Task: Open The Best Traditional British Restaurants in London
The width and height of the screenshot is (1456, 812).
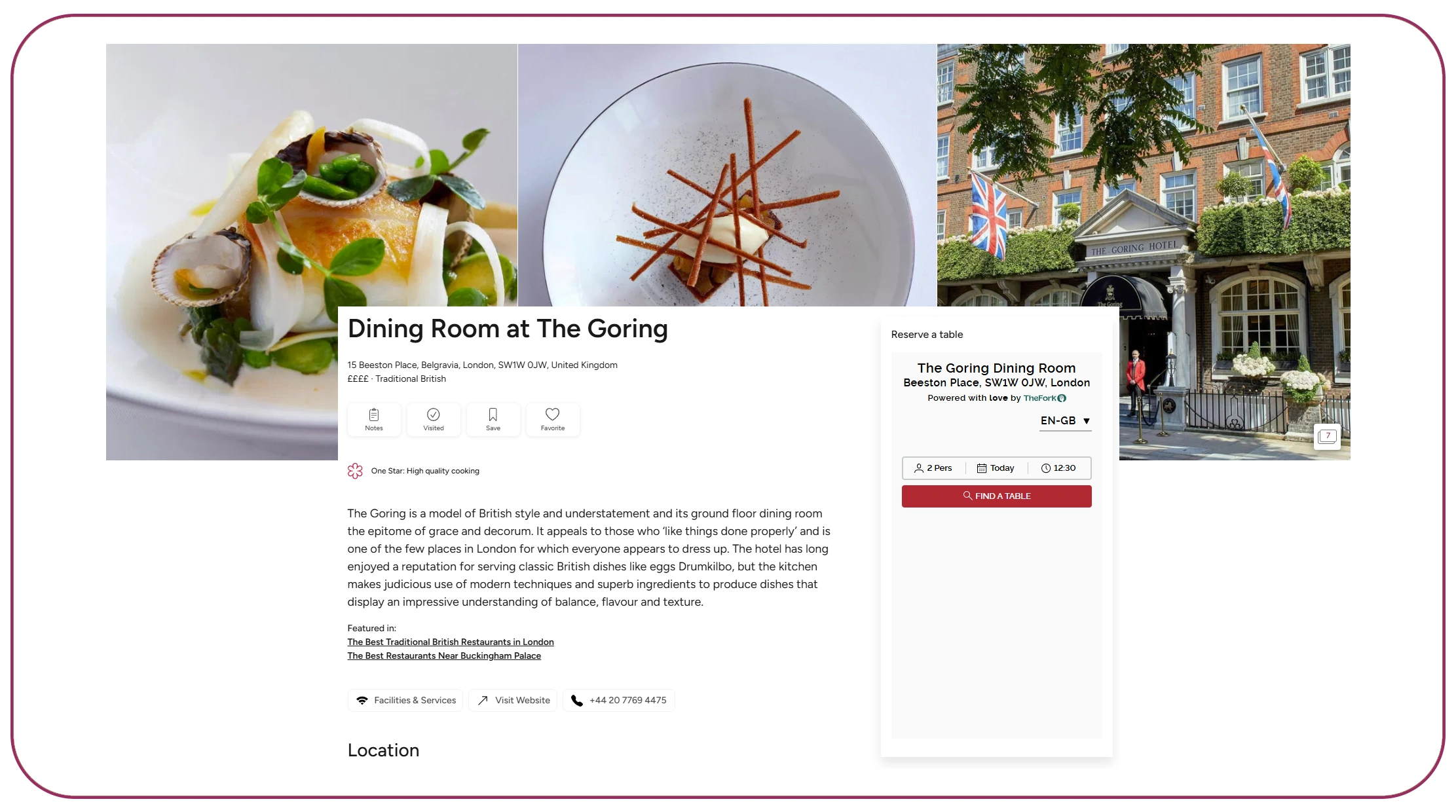Action: point(450,642)
